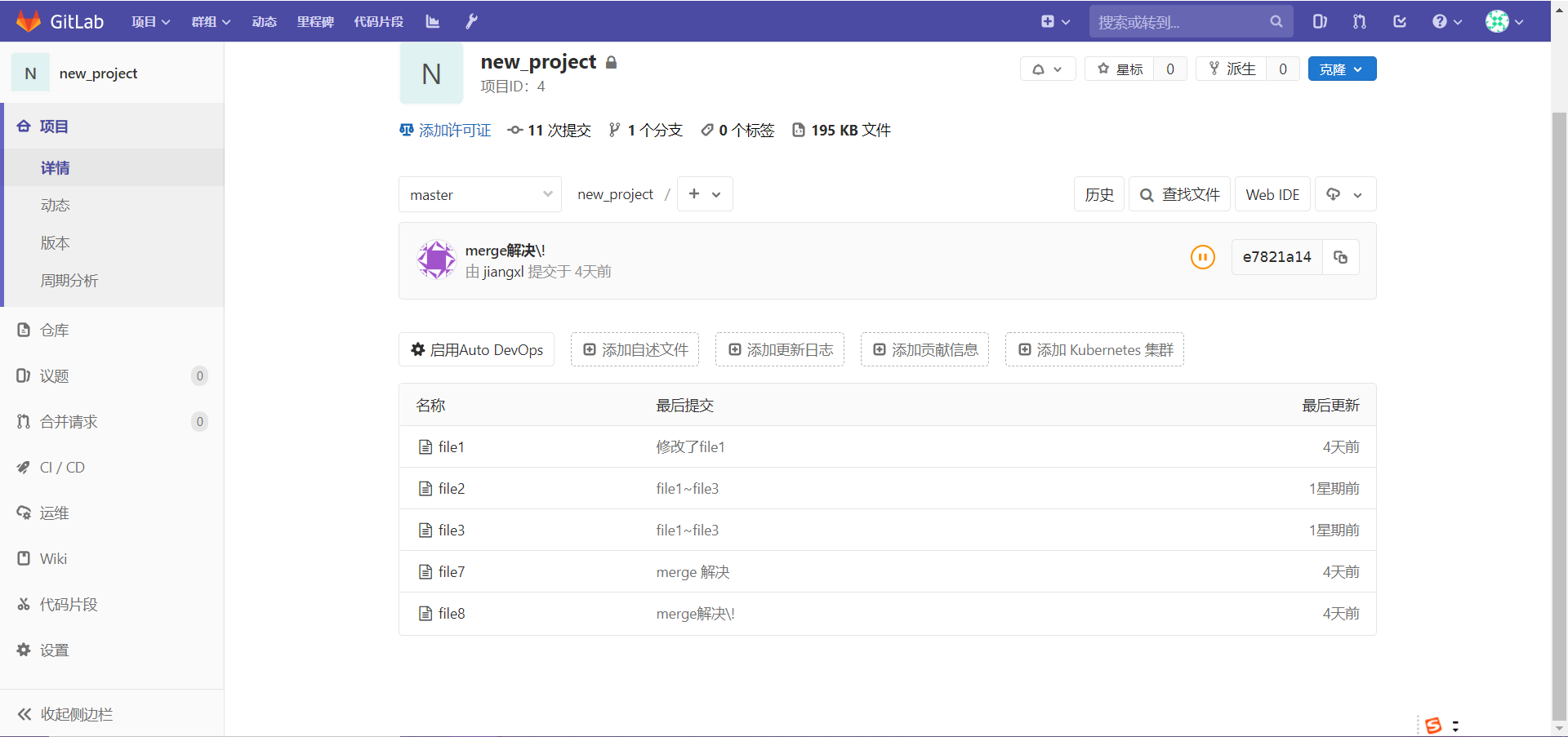Go to 动态 in top navigation
The height and width of the screenshot is (737, 1568).
coord(265,22)
